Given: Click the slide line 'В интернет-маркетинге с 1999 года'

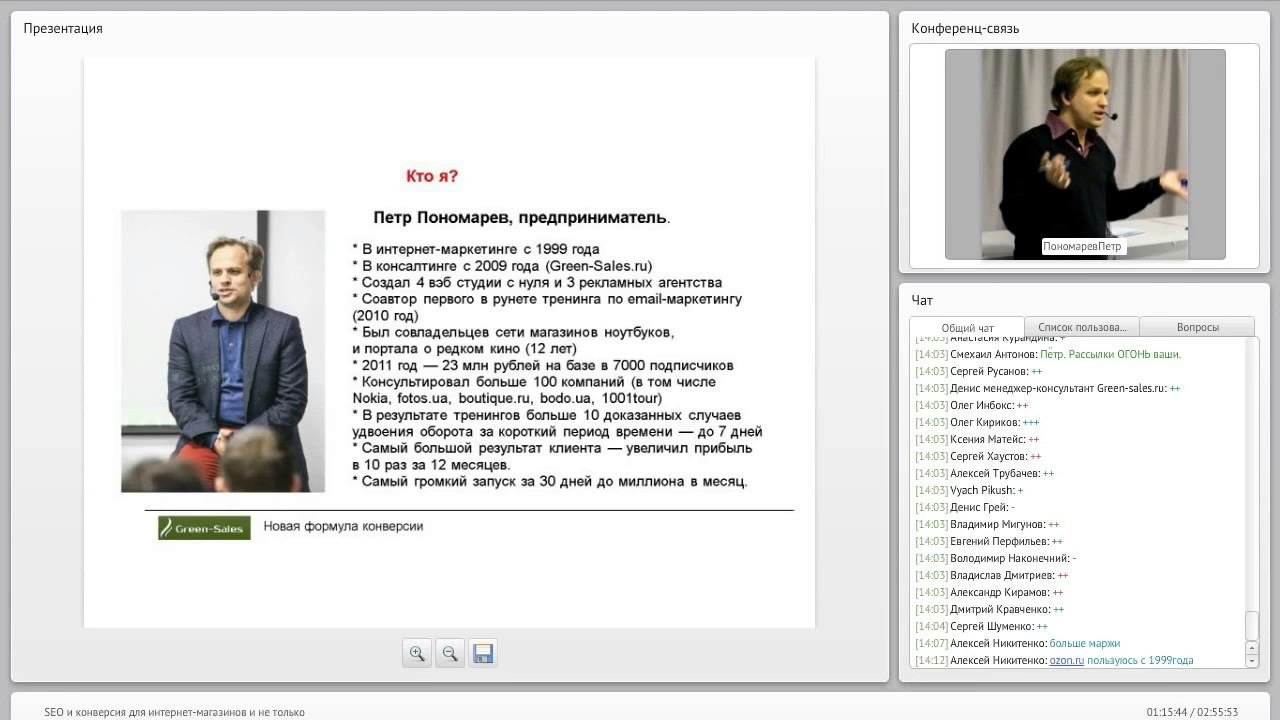Looking at the screenshot, I should click(x=476, y=249).
